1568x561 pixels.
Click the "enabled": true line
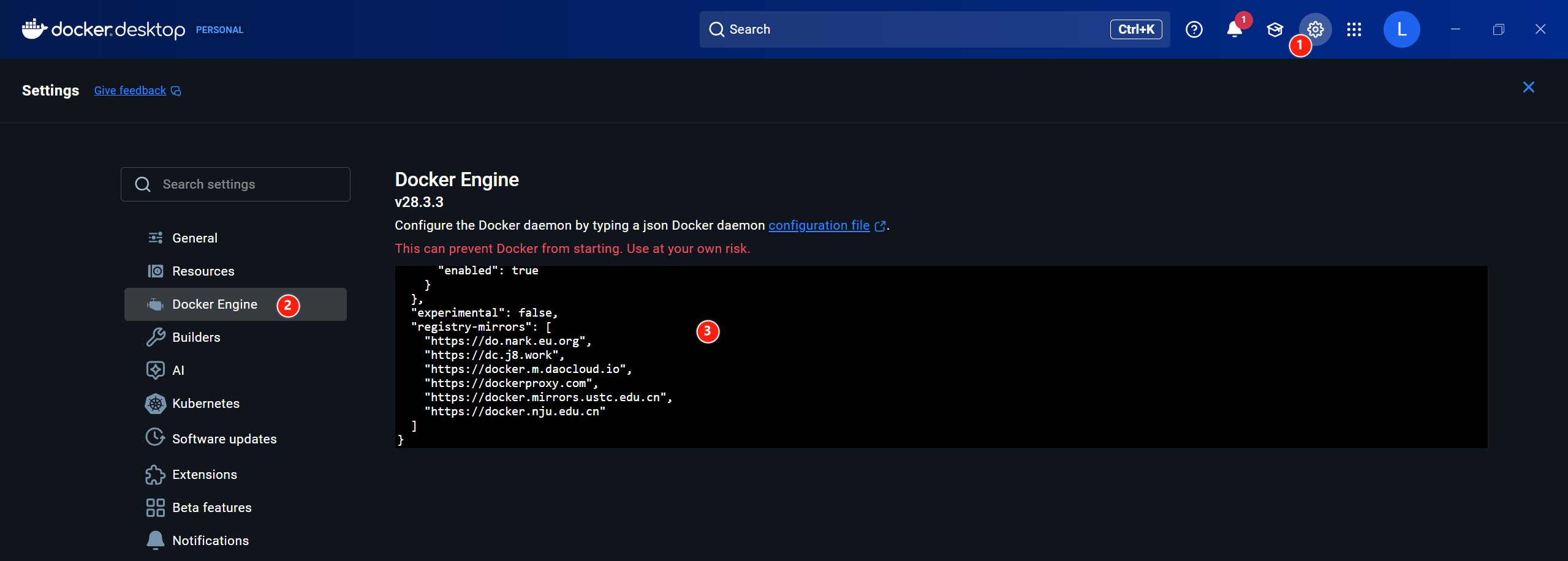click(x=488, y=271)
